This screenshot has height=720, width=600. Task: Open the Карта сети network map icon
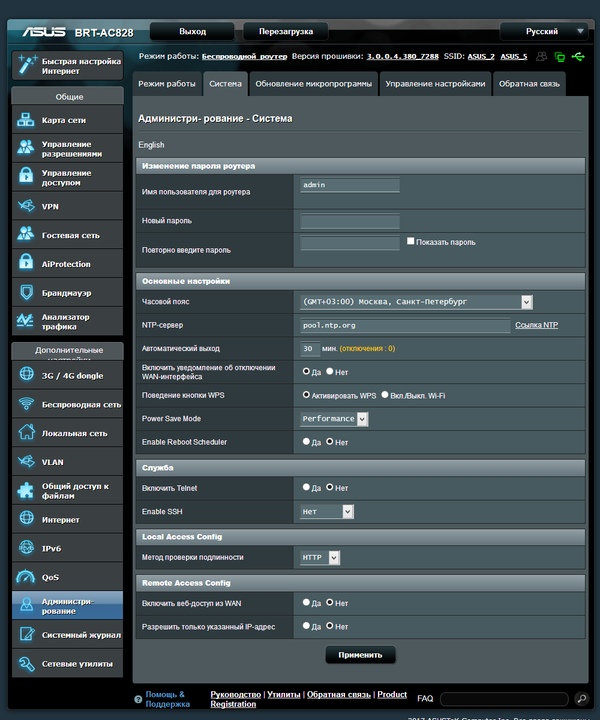26,120
